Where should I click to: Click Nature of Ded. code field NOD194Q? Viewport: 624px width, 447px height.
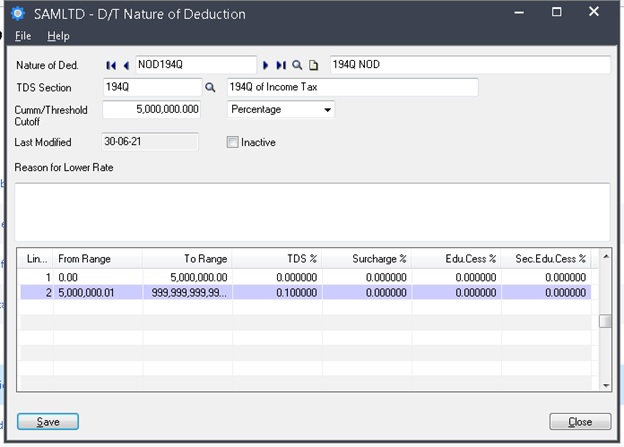[196, 65]
